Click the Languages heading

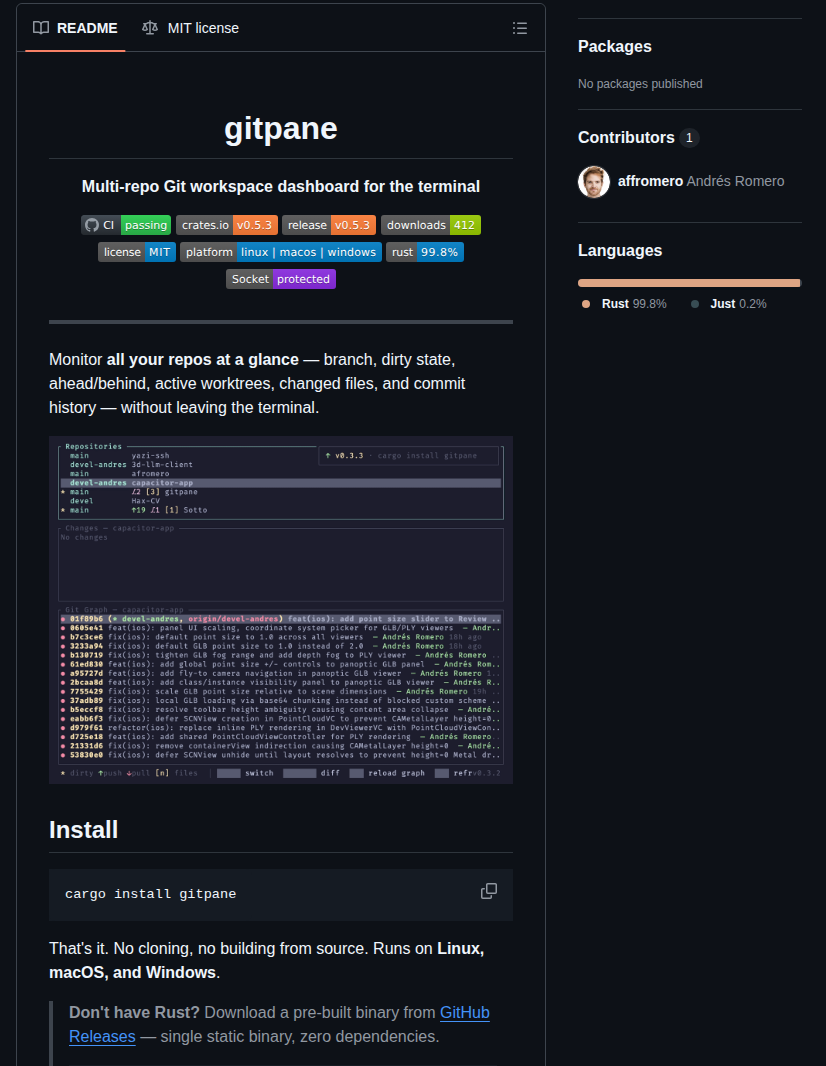point(620,250)
